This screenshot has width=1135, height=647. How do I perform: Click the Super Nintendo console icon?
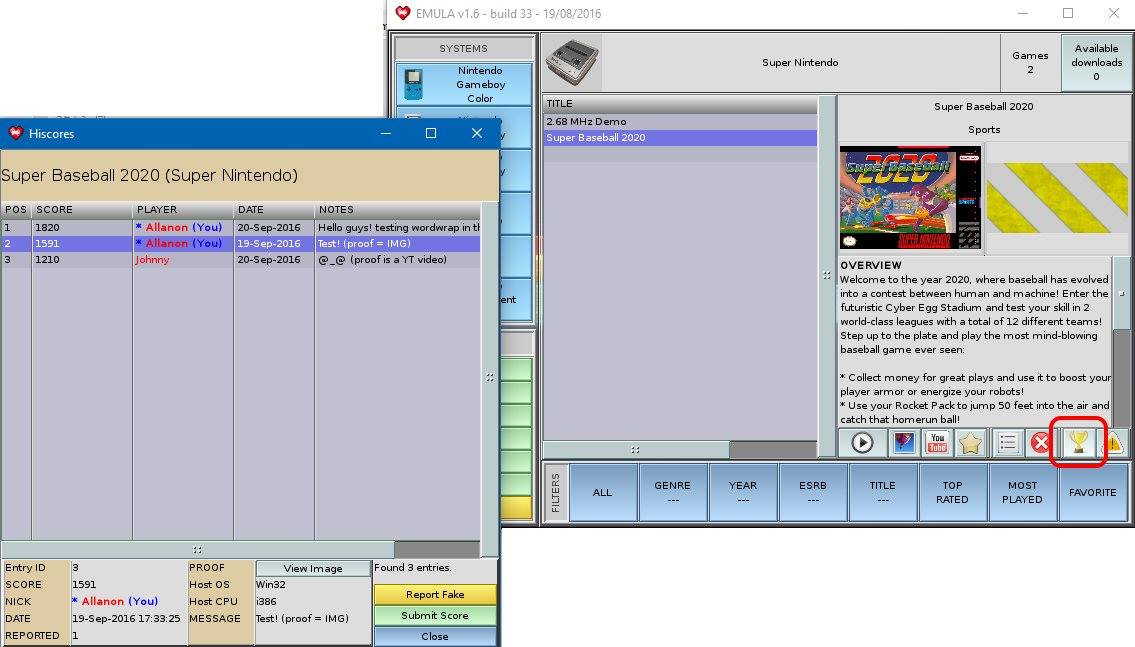pyautogui.click(x=572, y=62)
